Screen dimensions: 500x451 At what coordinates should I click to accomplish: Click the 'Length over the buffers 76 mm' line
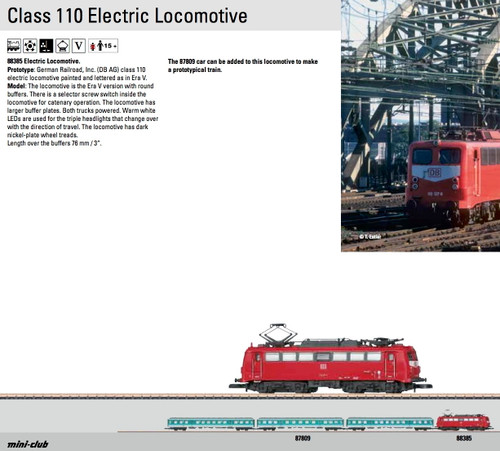coord(54,143)
